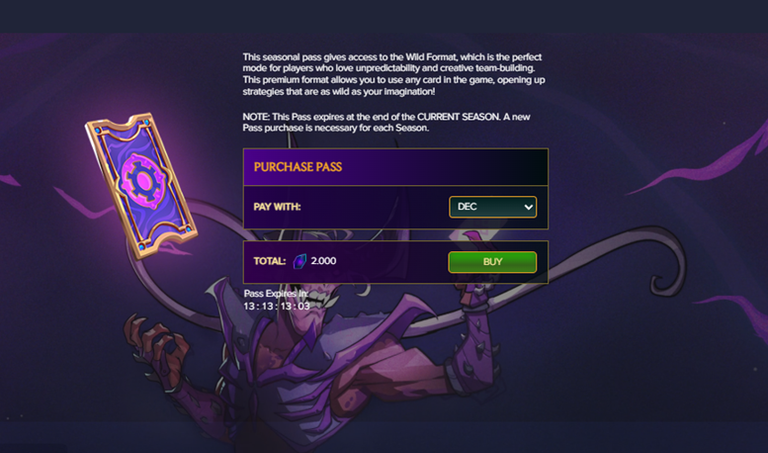Image resolution: width=768 pixels, height=453 pixels.
Task: Click the NOTE about pass expiration
Action: (386, 122)
